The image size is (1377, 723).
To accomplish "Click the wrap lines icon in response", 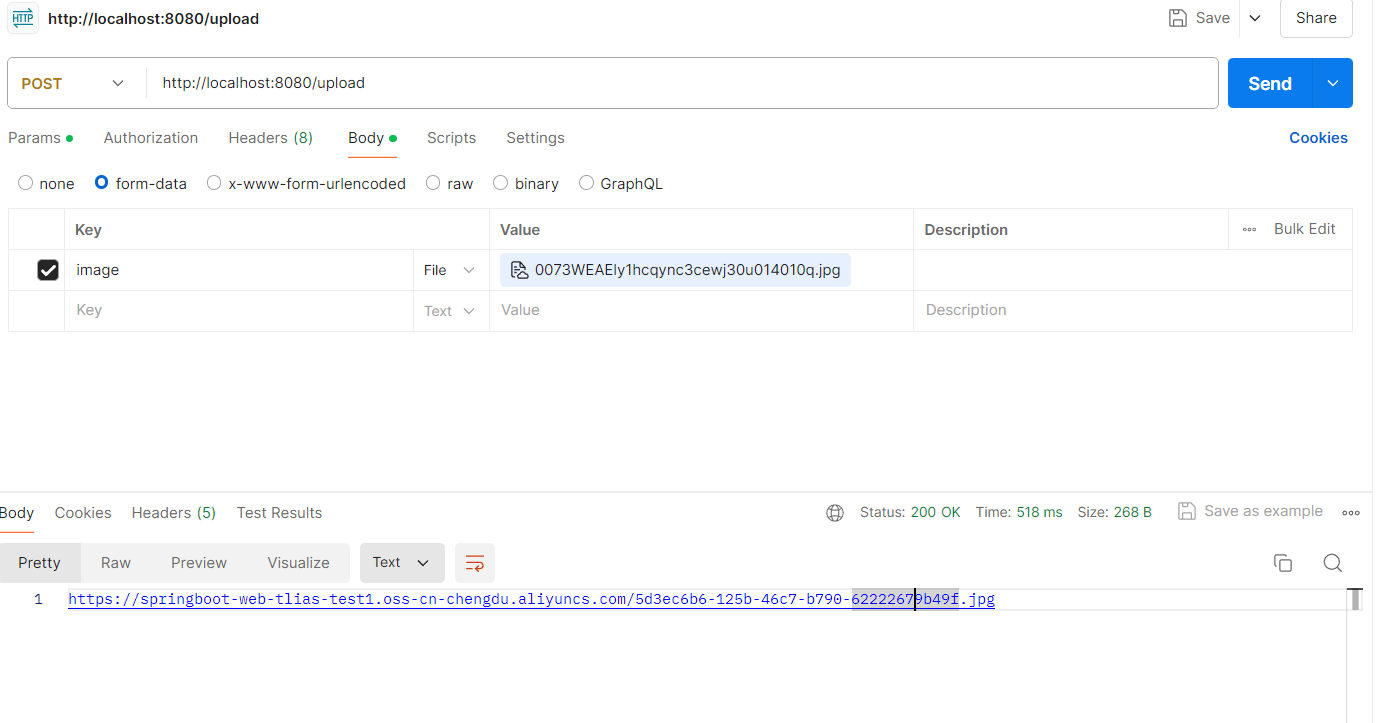I will point(475,563).
